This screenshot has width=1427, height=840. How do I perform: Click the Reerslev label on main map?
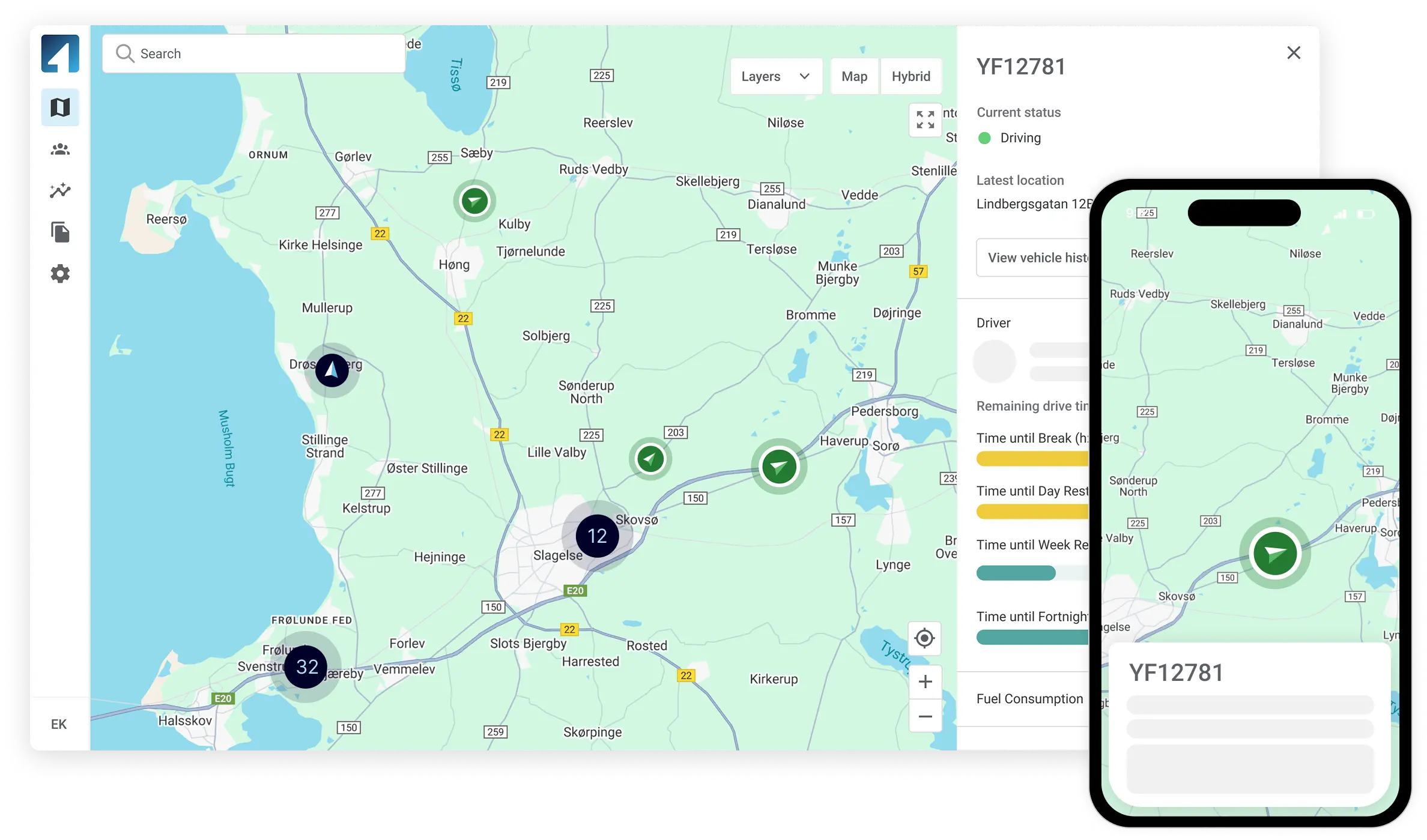(x=608, y=123)
